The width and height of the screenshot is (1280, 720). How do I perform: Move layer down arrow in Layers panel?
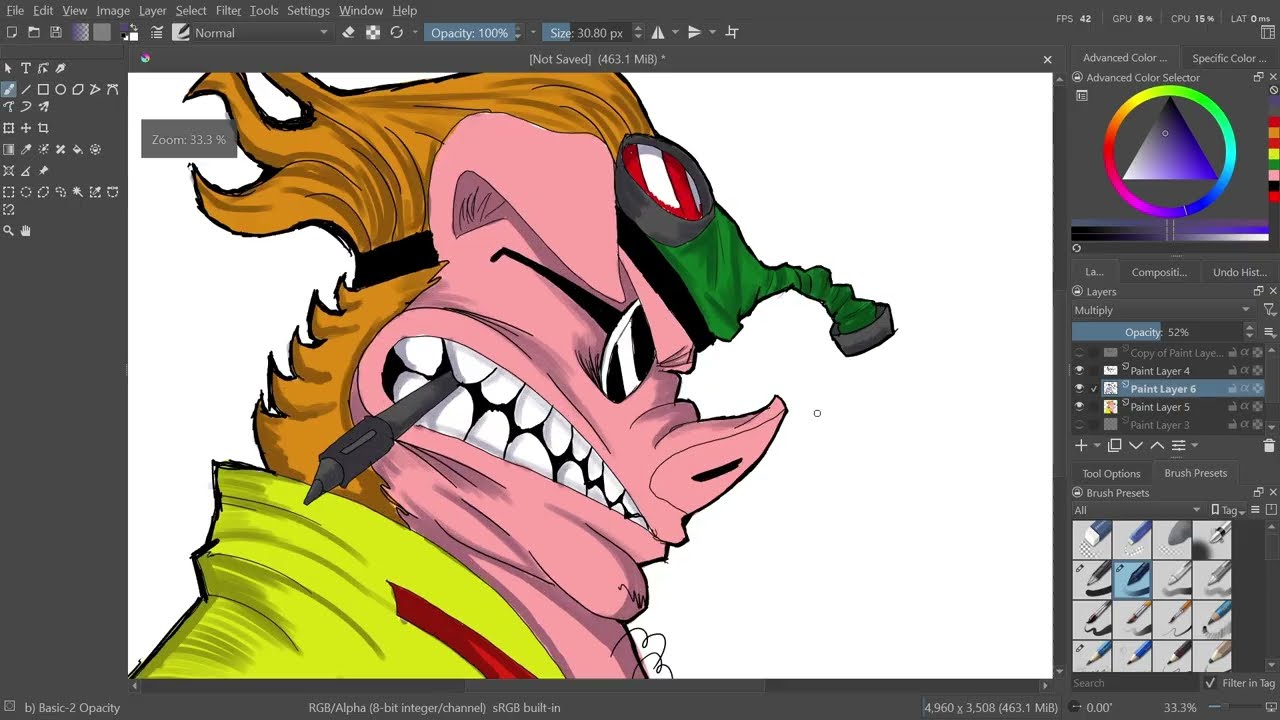(1136, 446)
